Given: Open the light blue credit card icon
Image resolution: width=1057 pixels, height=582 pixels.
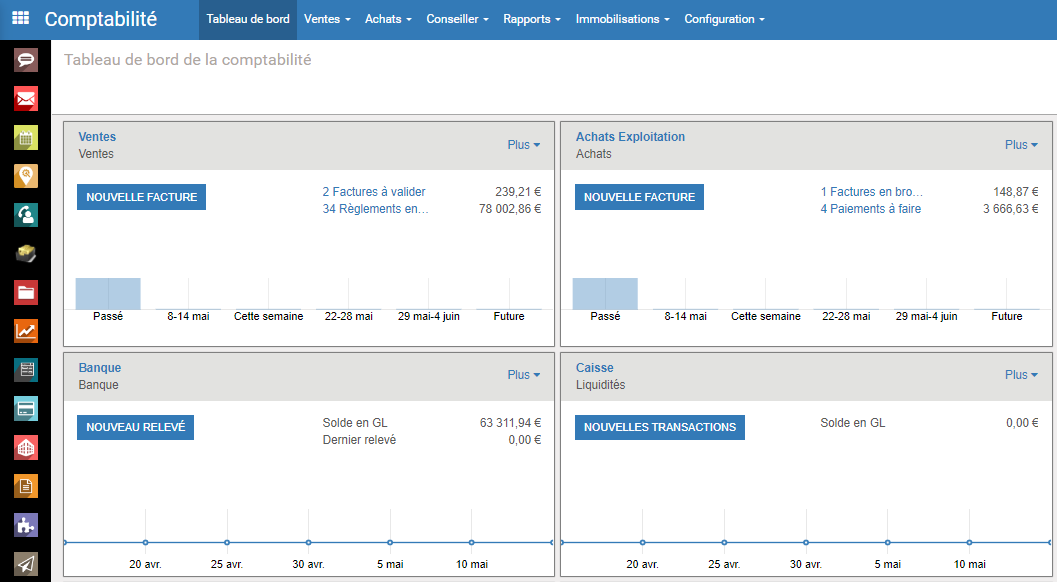Looking at the screenshot, I should (x=26, y=409).
